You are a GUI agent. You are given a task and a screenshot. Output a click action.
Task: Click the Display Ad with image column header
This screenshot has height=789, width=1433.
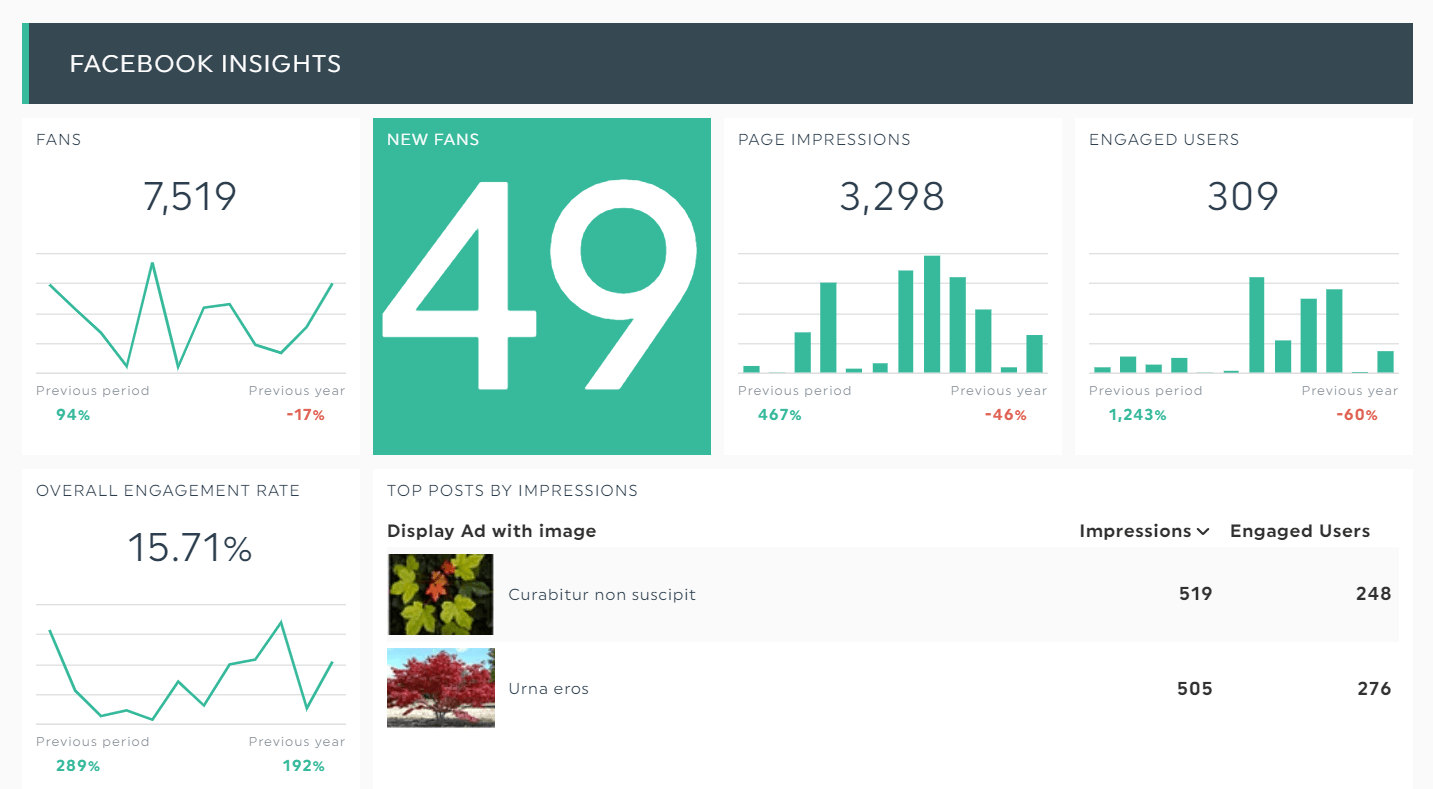click(492, 532)
